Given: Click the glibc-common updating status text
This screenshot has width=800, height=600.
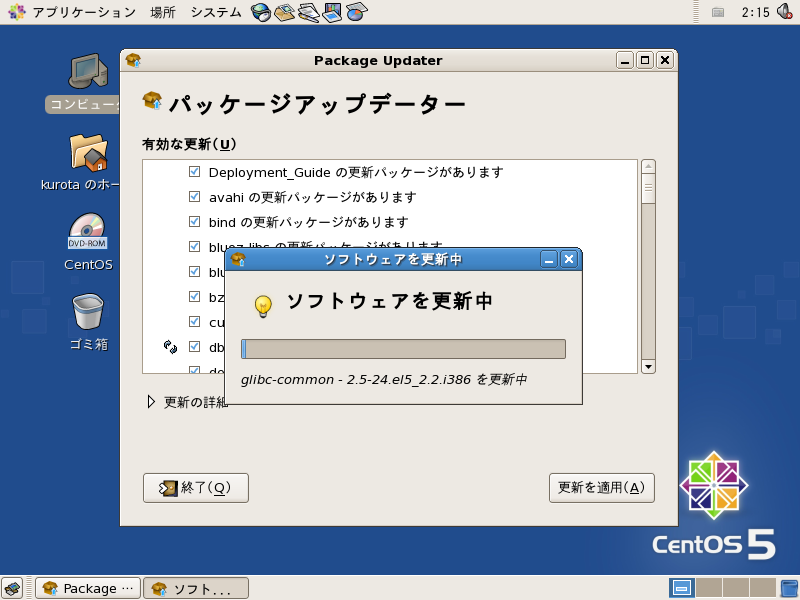Looking at the screenshot, I should [384, 380].
